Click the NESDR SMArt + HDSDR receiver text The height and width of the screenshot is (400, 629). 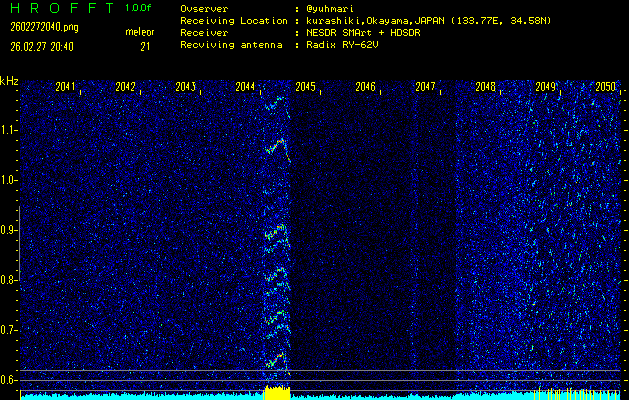click(362, 32)
